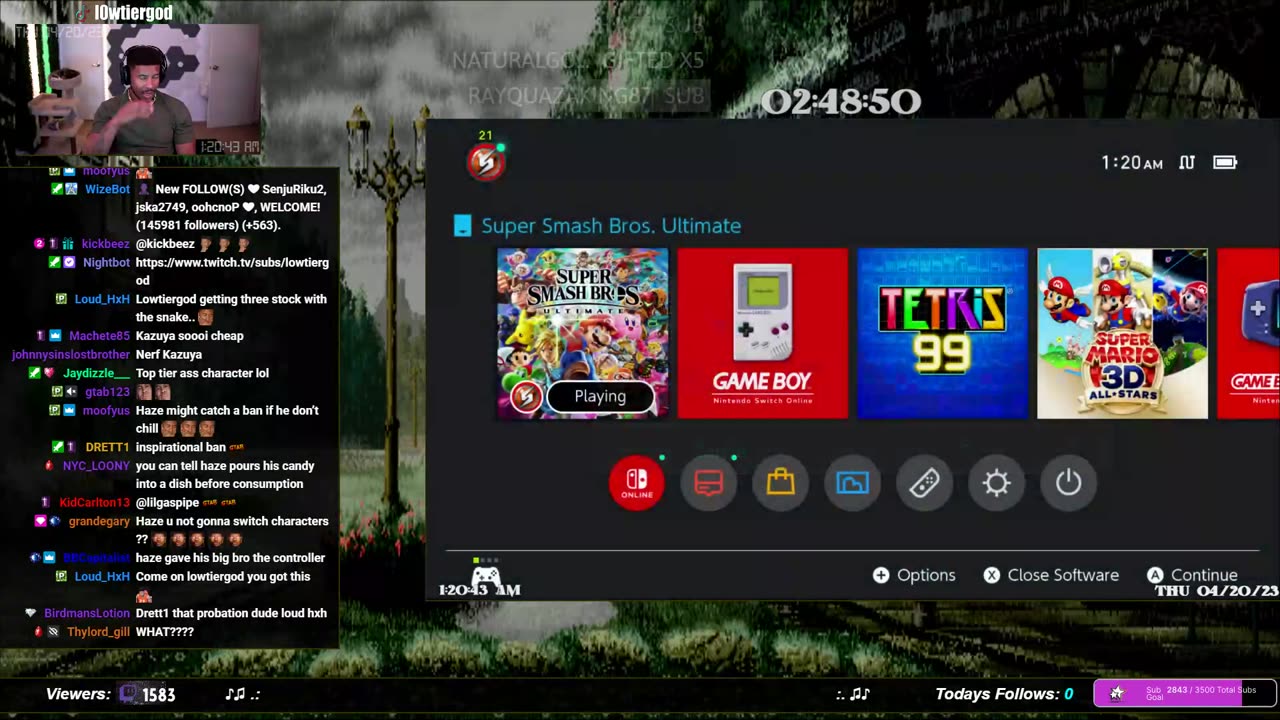Open the user profile icon on Switch home
This screenshot has height=720, width=1280.
[486, 161]
